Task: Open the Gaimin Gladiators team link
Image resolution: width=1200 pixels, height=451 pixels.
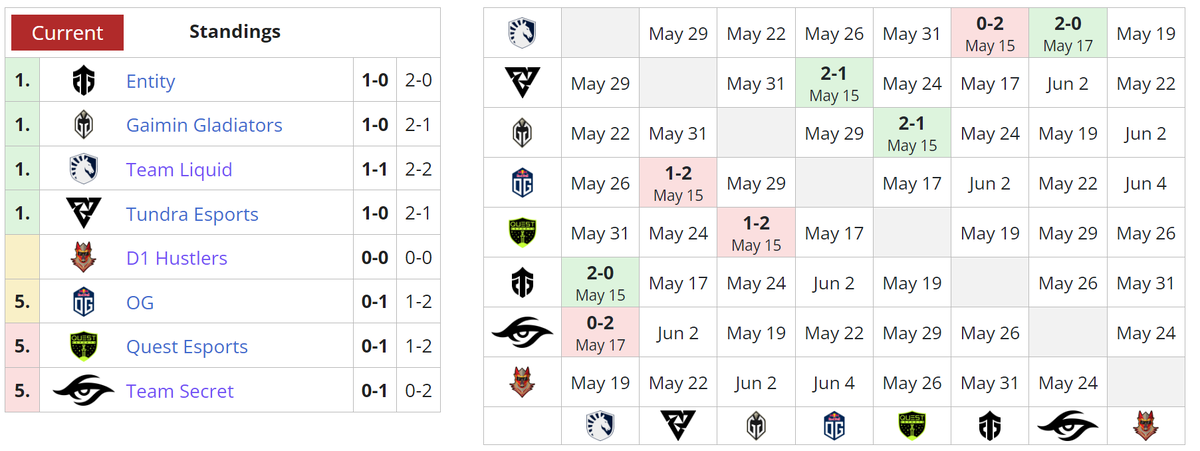Action: (x=204, y=125)
